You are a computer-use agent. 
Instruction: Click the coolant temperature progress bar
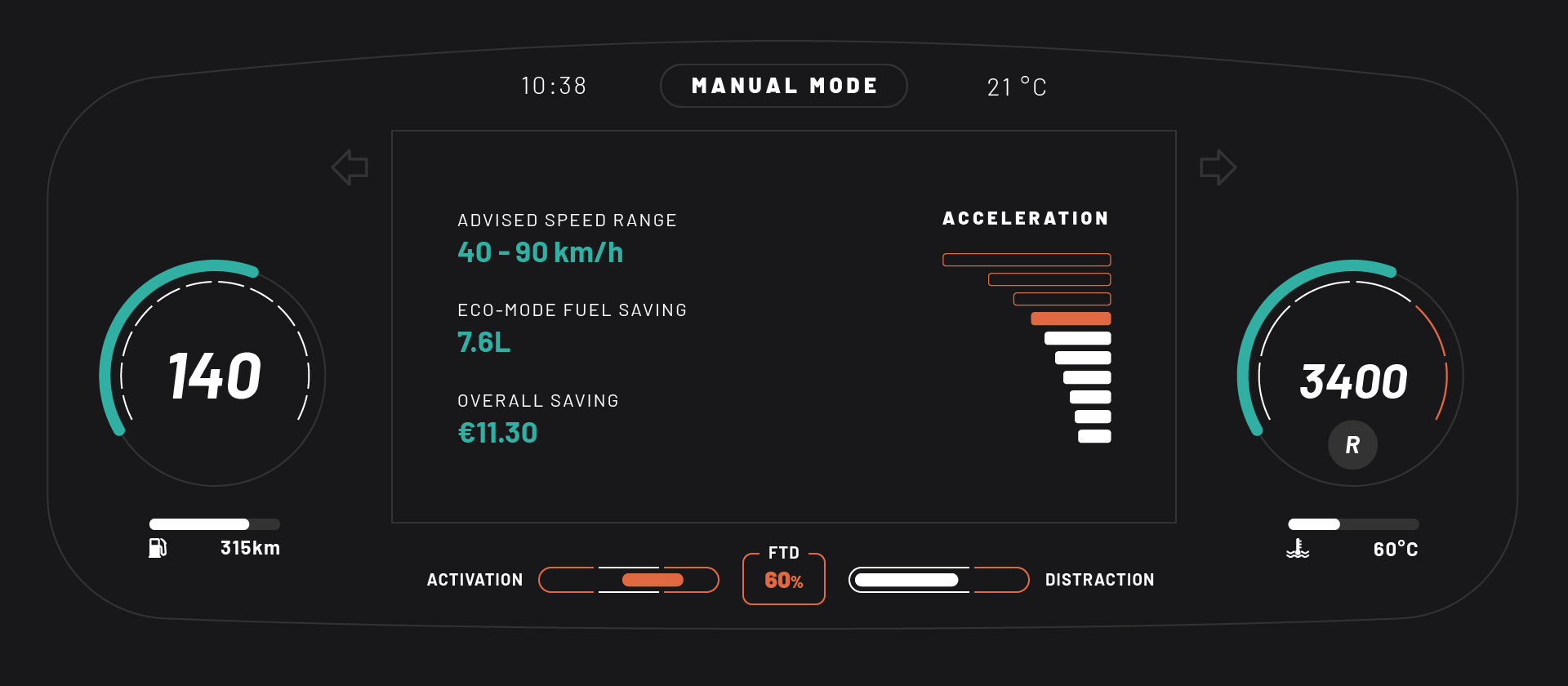pyautogui.click(x=1353, y=524)
